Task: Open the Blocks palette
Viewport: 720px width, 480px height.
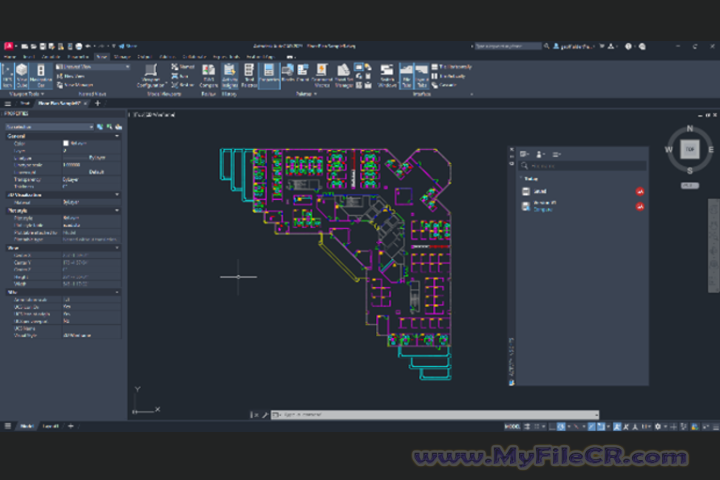Action: (x=288, y=73)
